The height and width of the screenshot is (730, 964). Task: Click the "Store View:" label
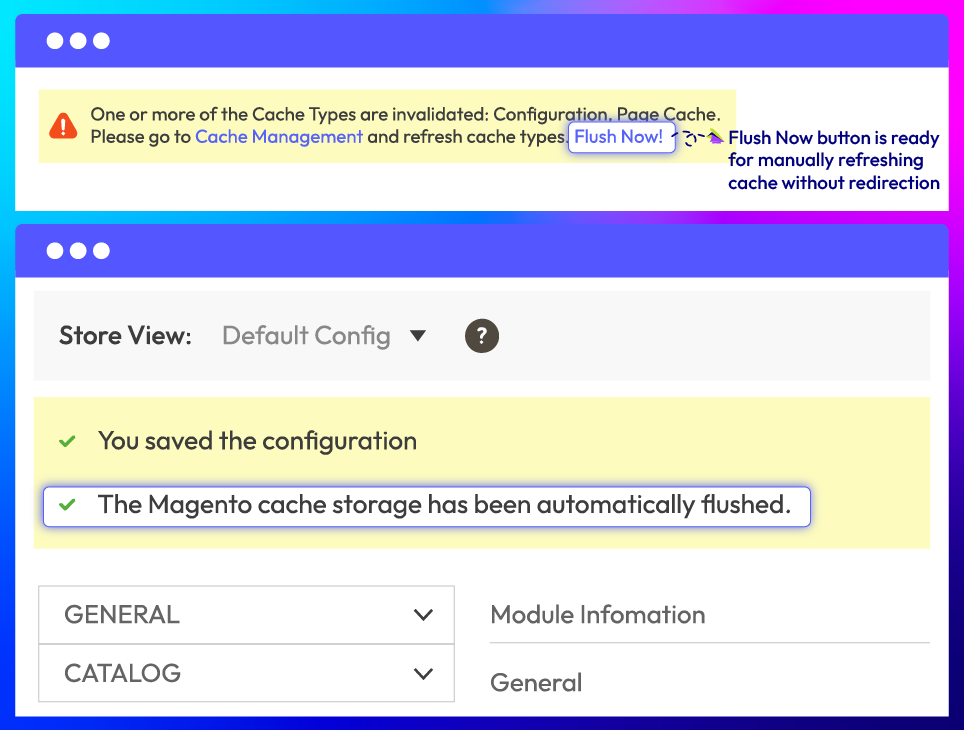point(125,336)
